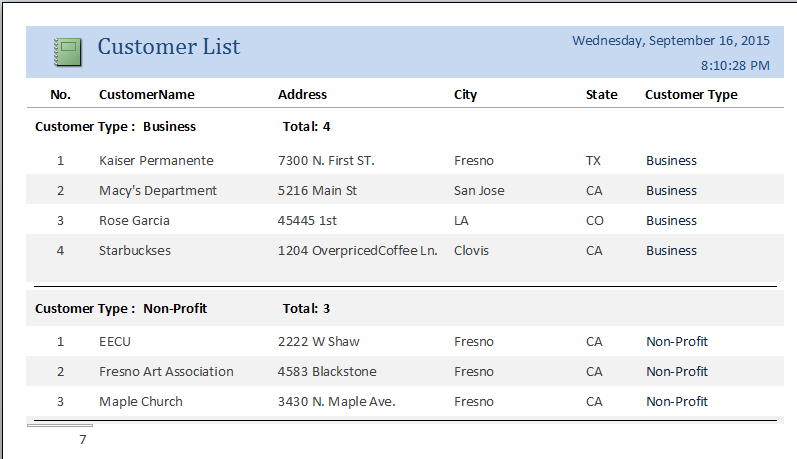Image resolution: width=797 pixels, height=459 pixels.
Task: Select the Fresno Art Association entry
Action: click(x=166, y=372)
